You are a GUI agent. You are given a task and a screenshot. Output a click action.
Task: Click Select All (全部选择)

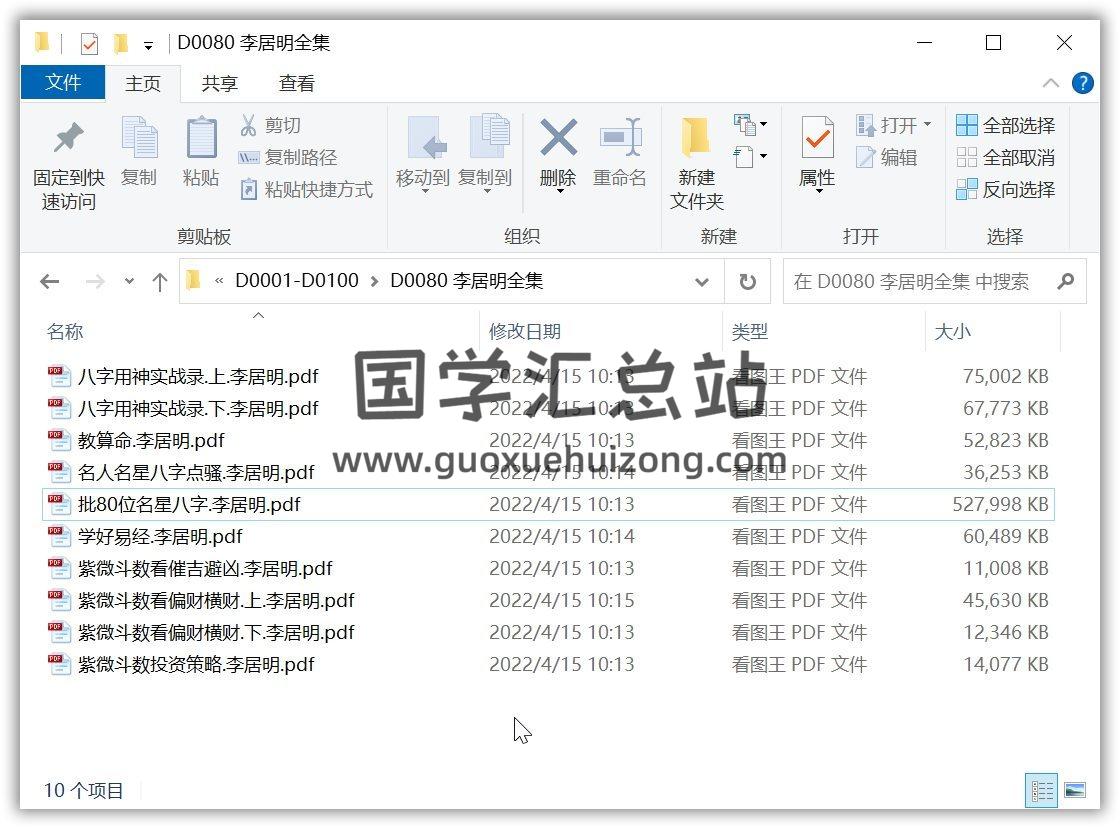[1006, 126]
